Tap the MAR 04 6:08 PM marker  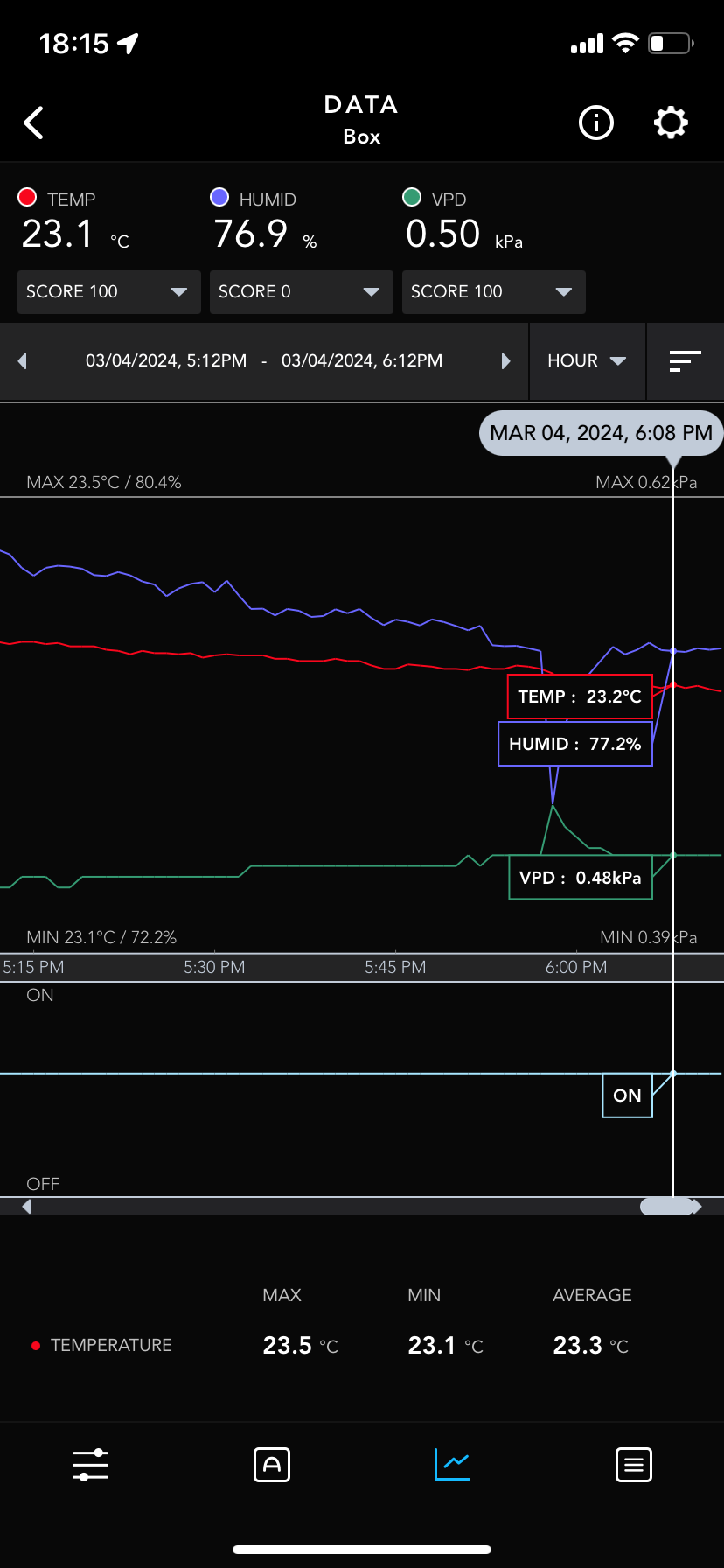(x=601, y=433)
